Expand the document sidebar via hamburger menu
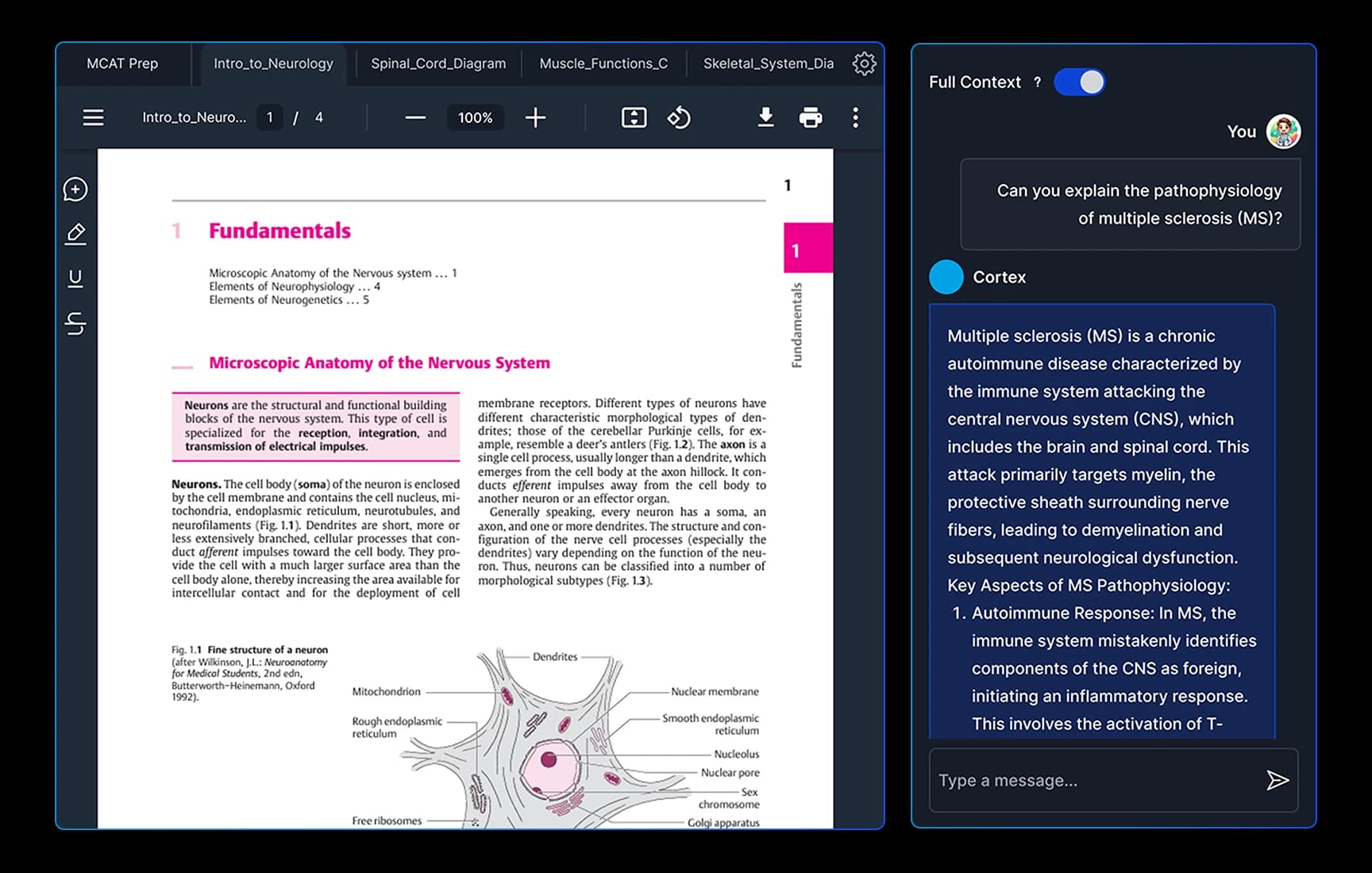This screenshot has width=1372, height=873. pyautogui.click(x=93, y=117)
